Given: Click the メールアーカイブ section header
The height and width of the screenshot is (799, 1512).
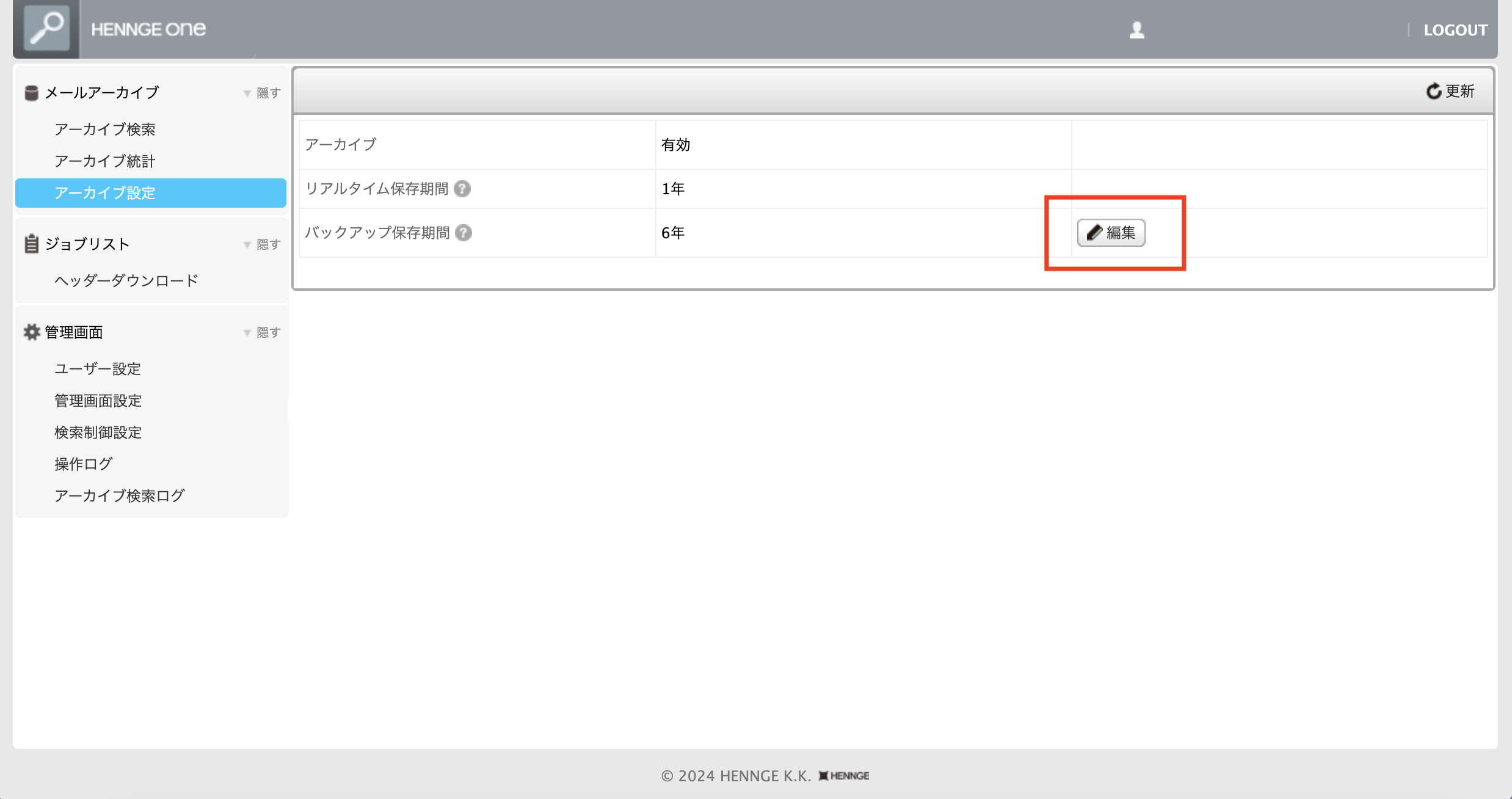Looking at the screenshot, I should pos(101,93).
